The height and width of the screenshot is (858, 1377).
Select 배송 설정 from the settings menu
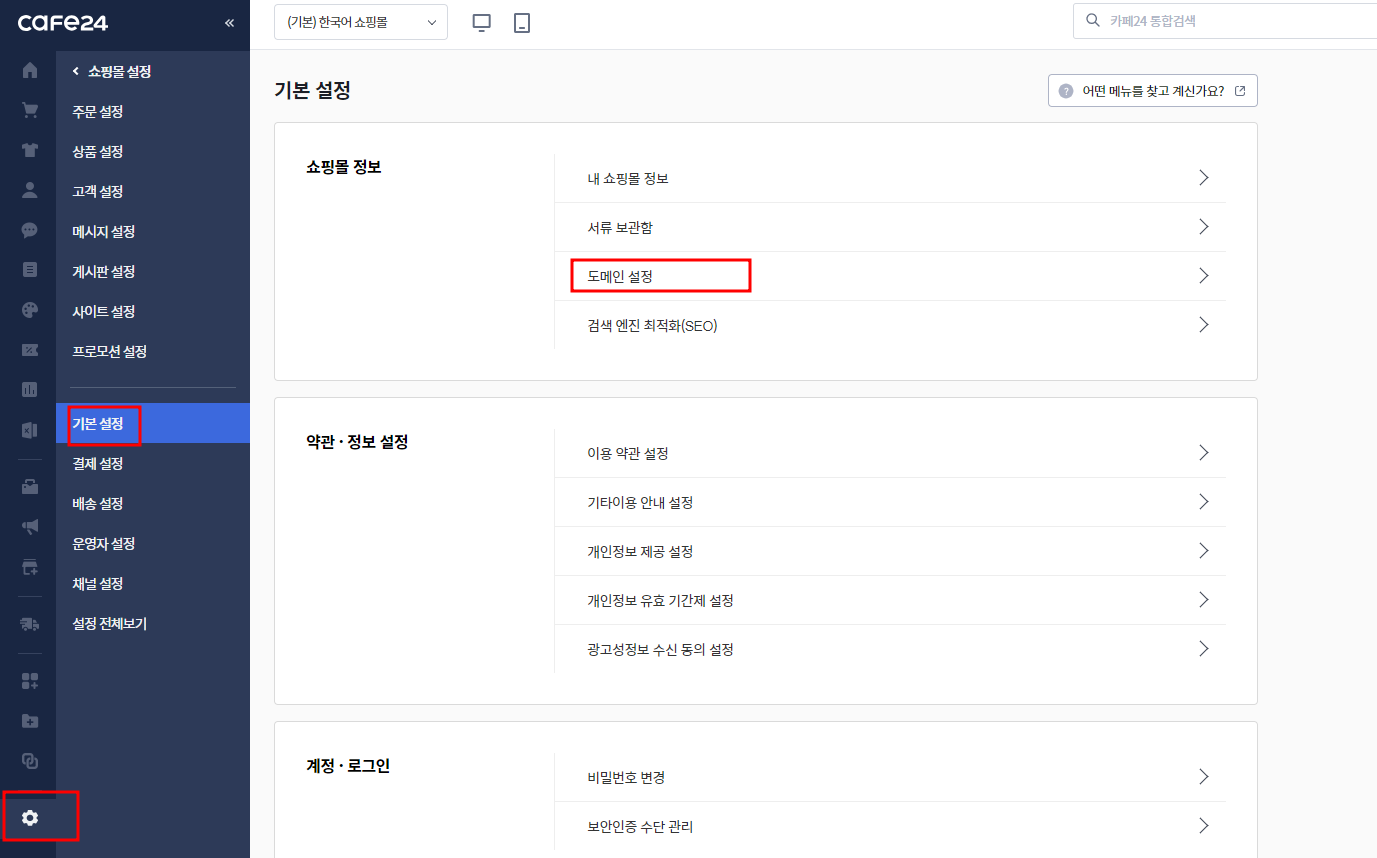pyautogui.click(x=100, y=503)
